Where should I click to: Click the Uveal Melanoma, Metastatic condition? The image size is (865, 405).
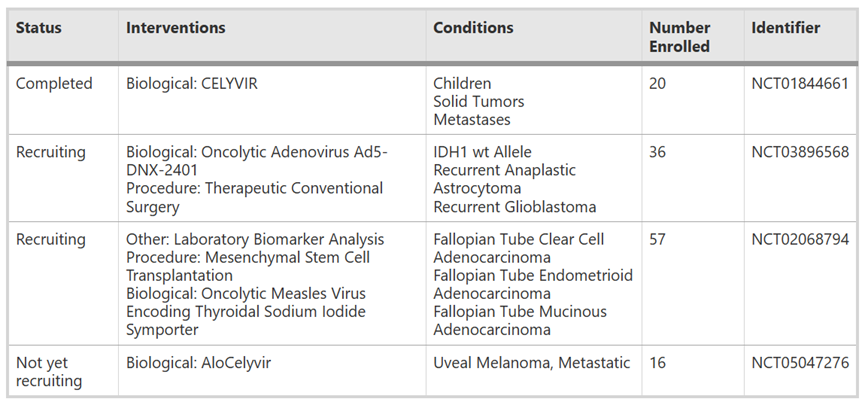531,363
